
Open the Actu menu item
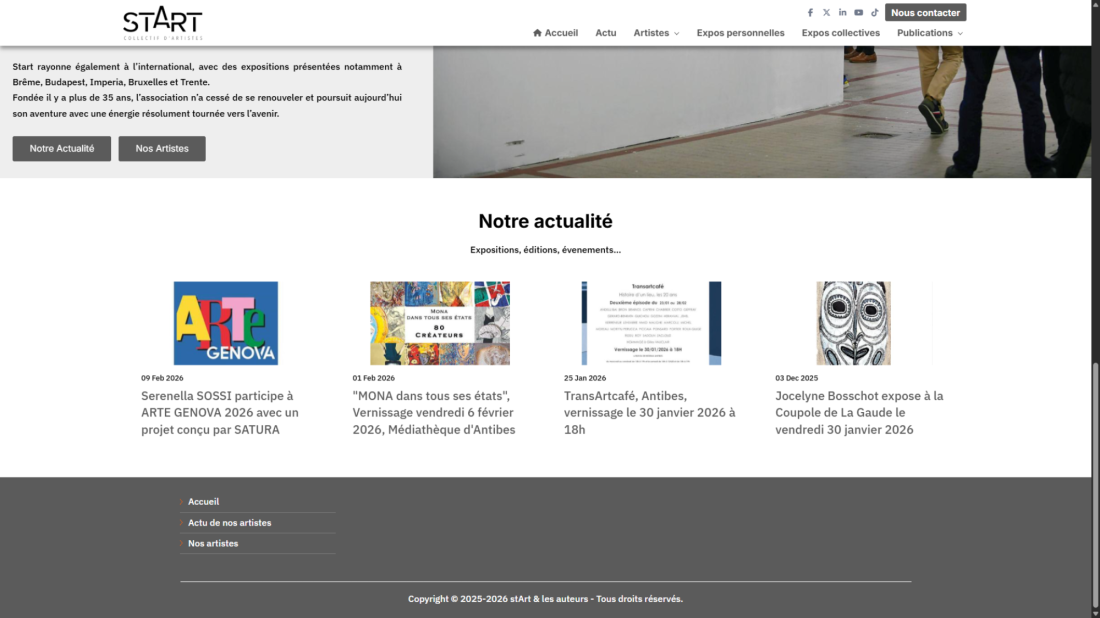click(x=606, y=33)
